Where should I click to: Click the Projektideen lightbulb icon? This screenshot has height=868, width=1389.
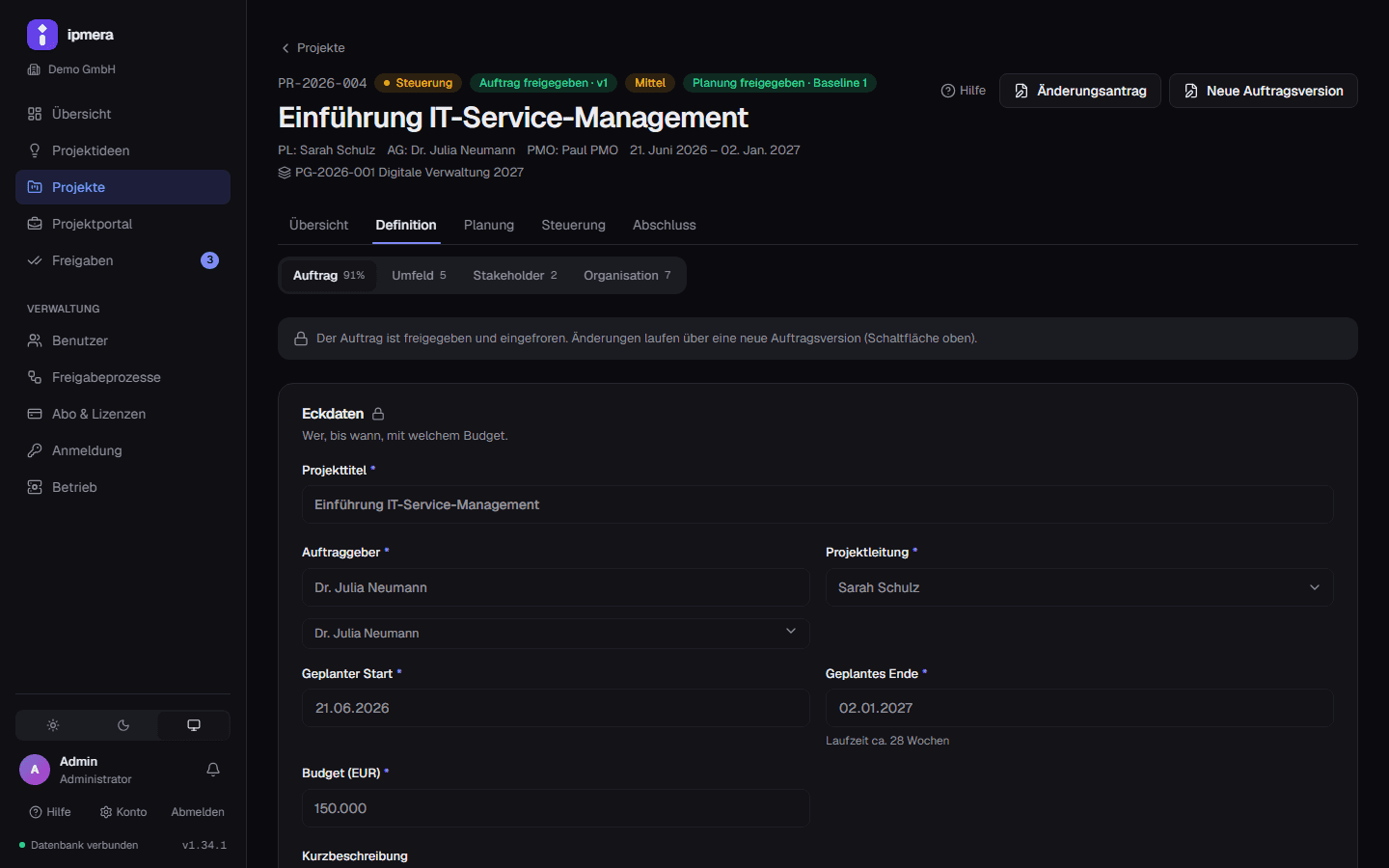(35, 150)
